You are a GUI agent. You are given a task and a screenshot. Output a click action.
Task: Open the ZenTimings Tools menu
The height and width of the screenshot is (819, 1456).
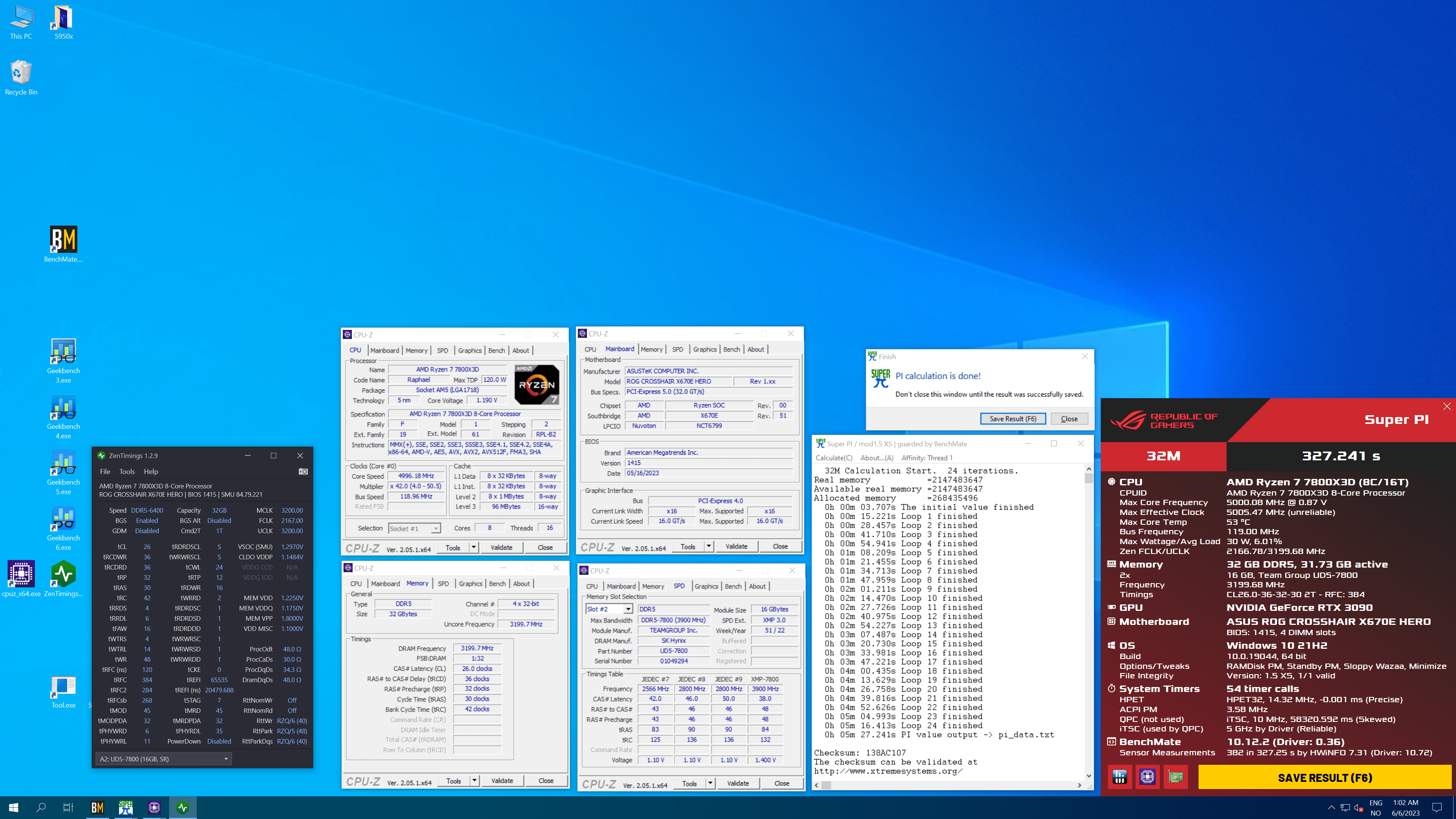click(x=127, y=471)
